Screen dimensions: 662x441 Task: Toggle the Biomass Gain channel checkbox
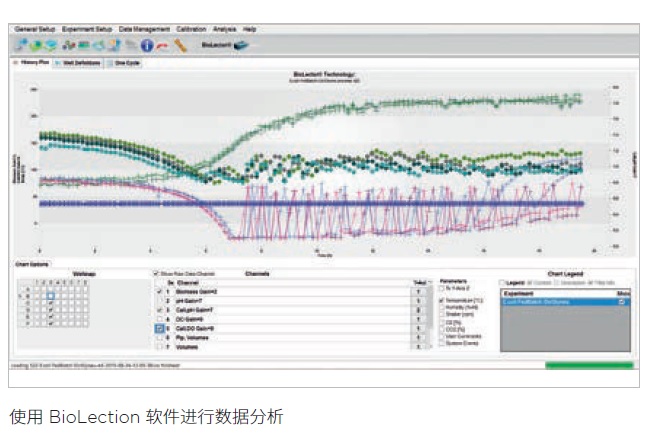(x=160, y=292)
